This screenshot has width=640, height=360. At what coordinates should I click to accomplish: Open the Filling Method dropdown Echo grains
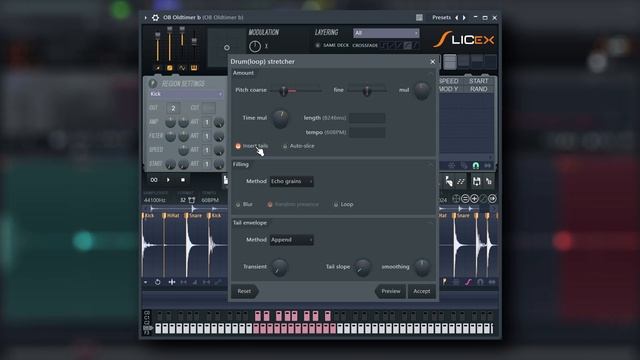(x=291, y=181)
